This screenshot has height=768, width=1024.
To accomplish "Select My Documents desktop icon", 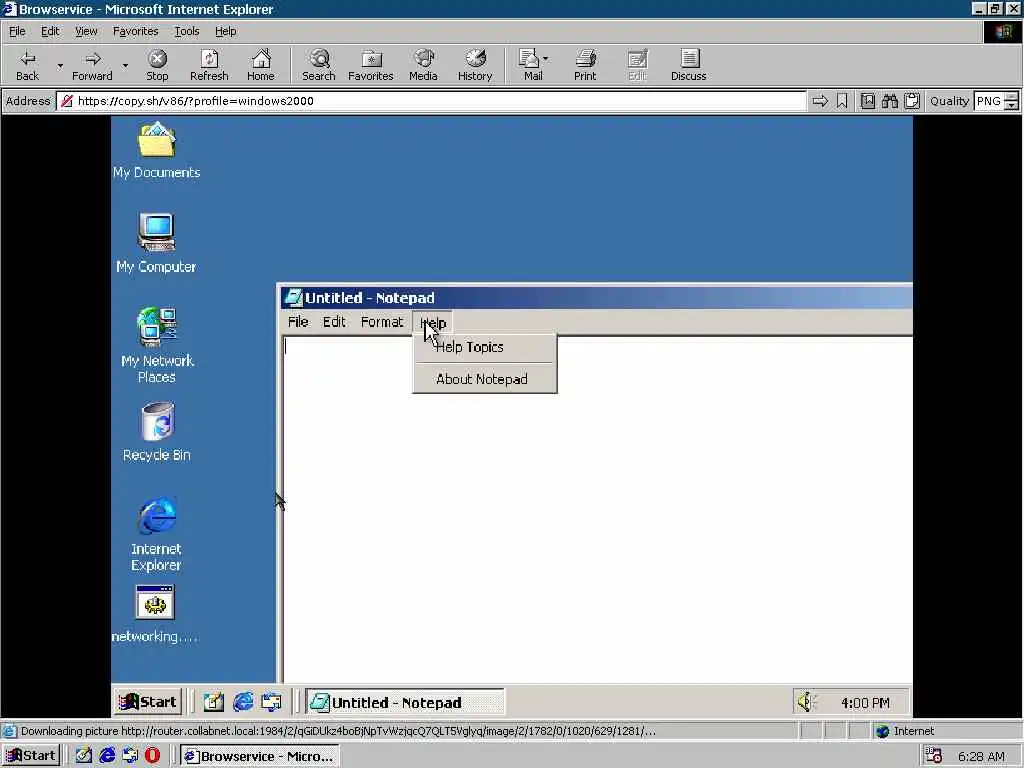I will (x=156, y=151).
